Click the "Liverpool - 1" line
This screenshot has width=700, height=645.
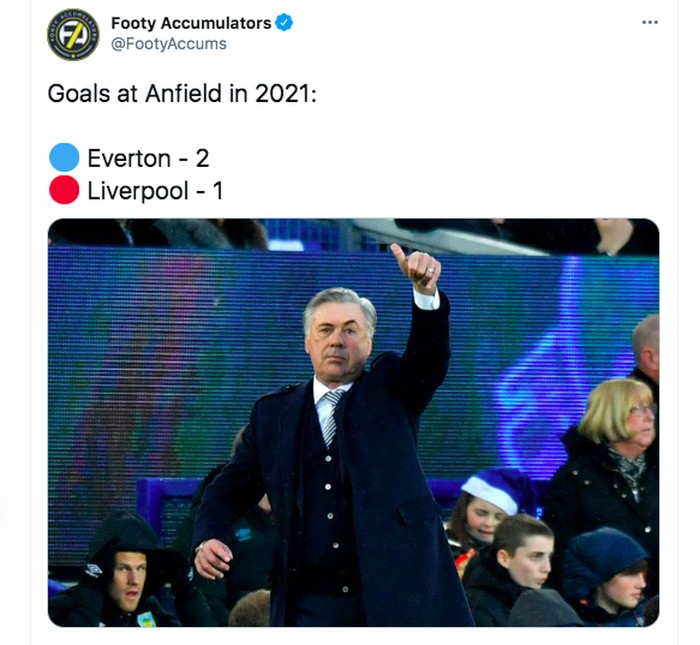[155, 190]
